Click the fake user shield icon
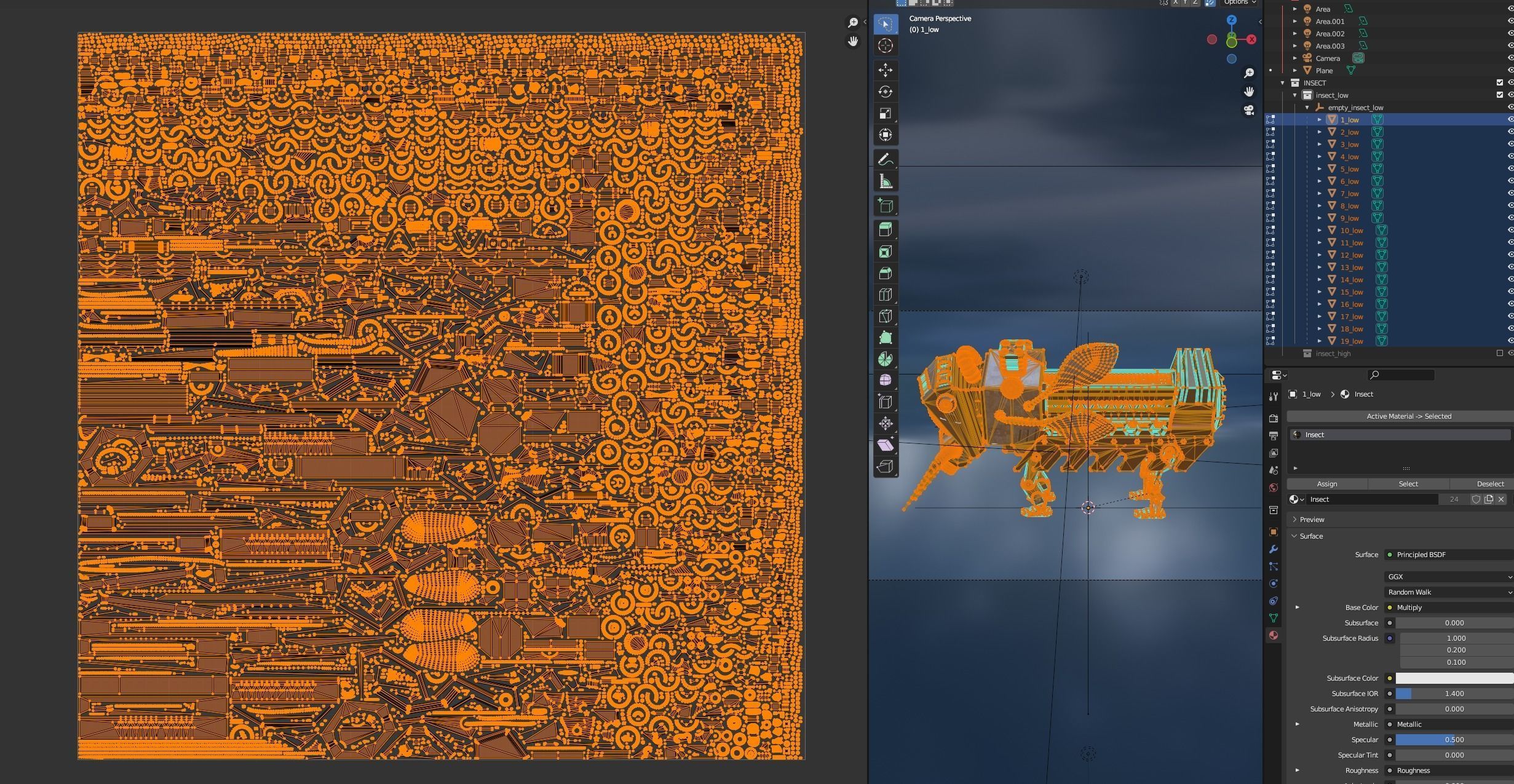This screenshot has height=784, width=1514. [1476, 499]
